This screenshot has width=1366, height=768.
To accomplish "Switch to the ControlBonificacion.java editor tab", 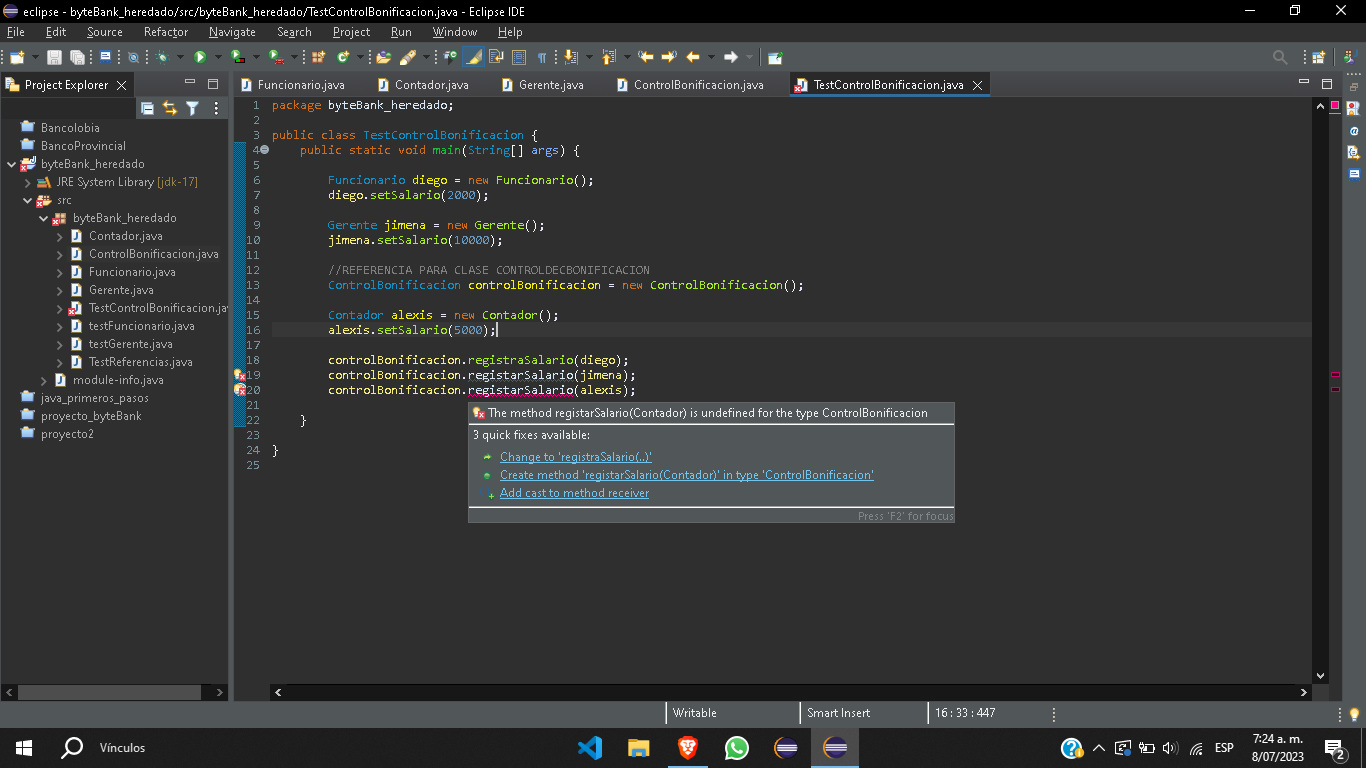I will [690, 85].
